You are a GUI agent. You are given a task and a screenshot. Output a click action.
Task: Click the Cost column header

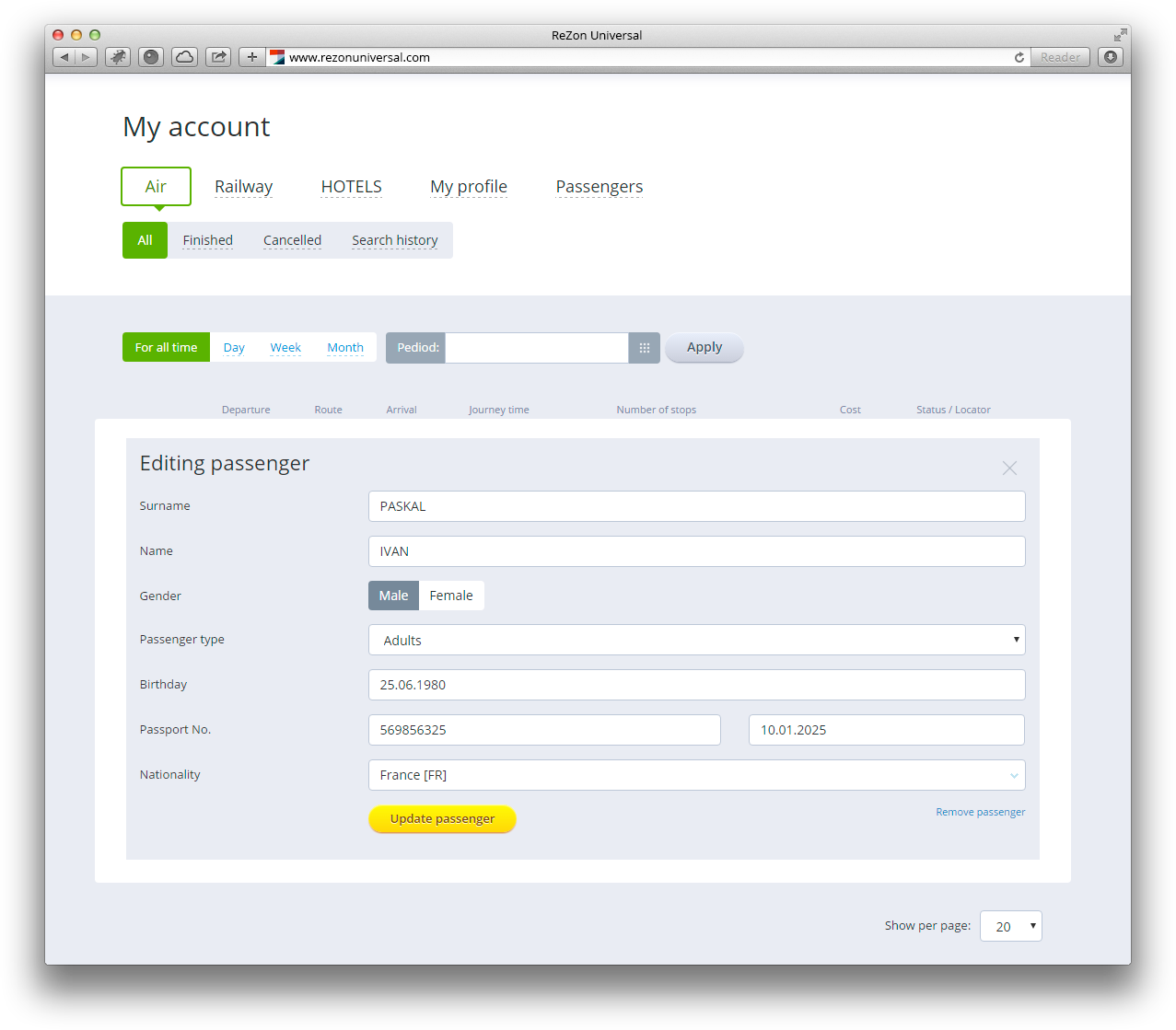pos(850,410)
